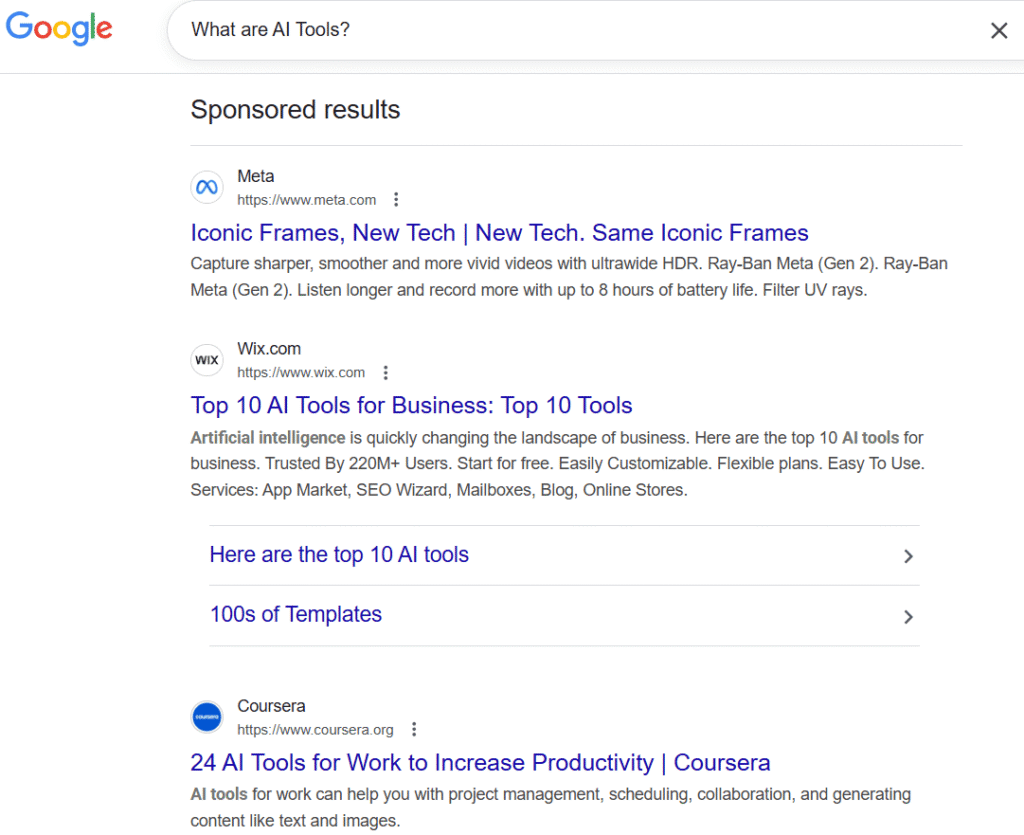Open the 'Iconic Frames, New Tech' ad link

[499, 232]
